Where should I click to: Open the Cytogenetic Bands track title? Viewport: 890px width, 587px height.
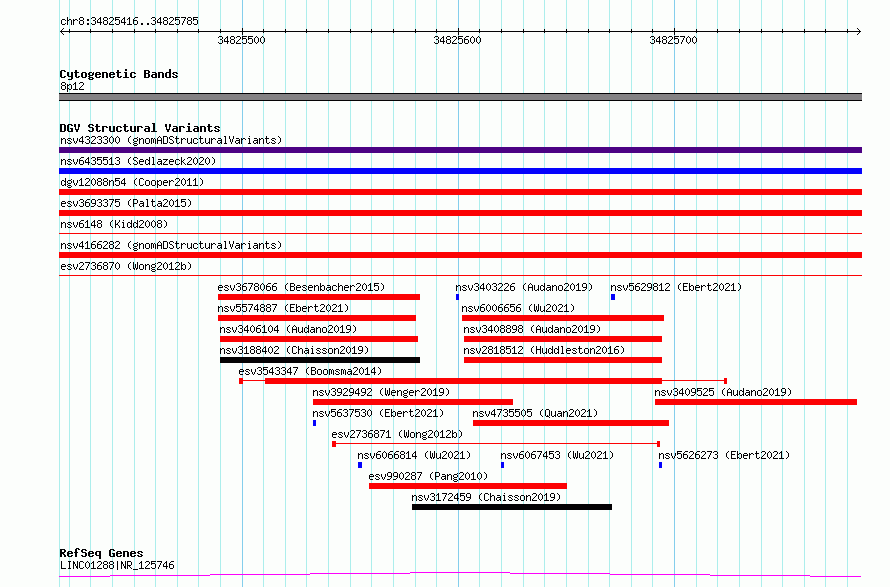[119, 74]
